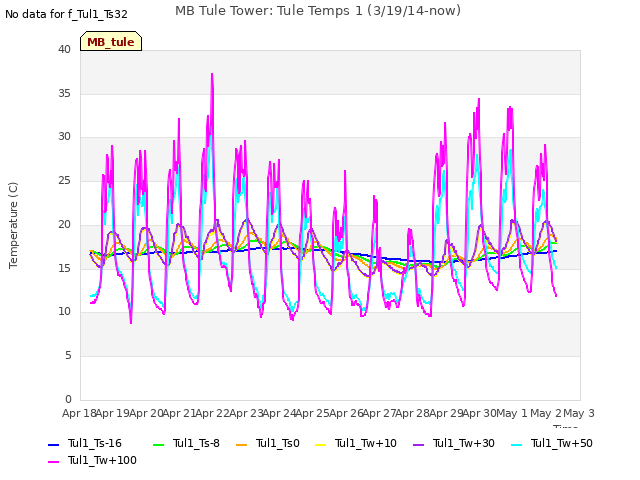Click the green Tul1_Ts-8 color swatch
The width and height of the screenshot is (640, 480).
158,444
